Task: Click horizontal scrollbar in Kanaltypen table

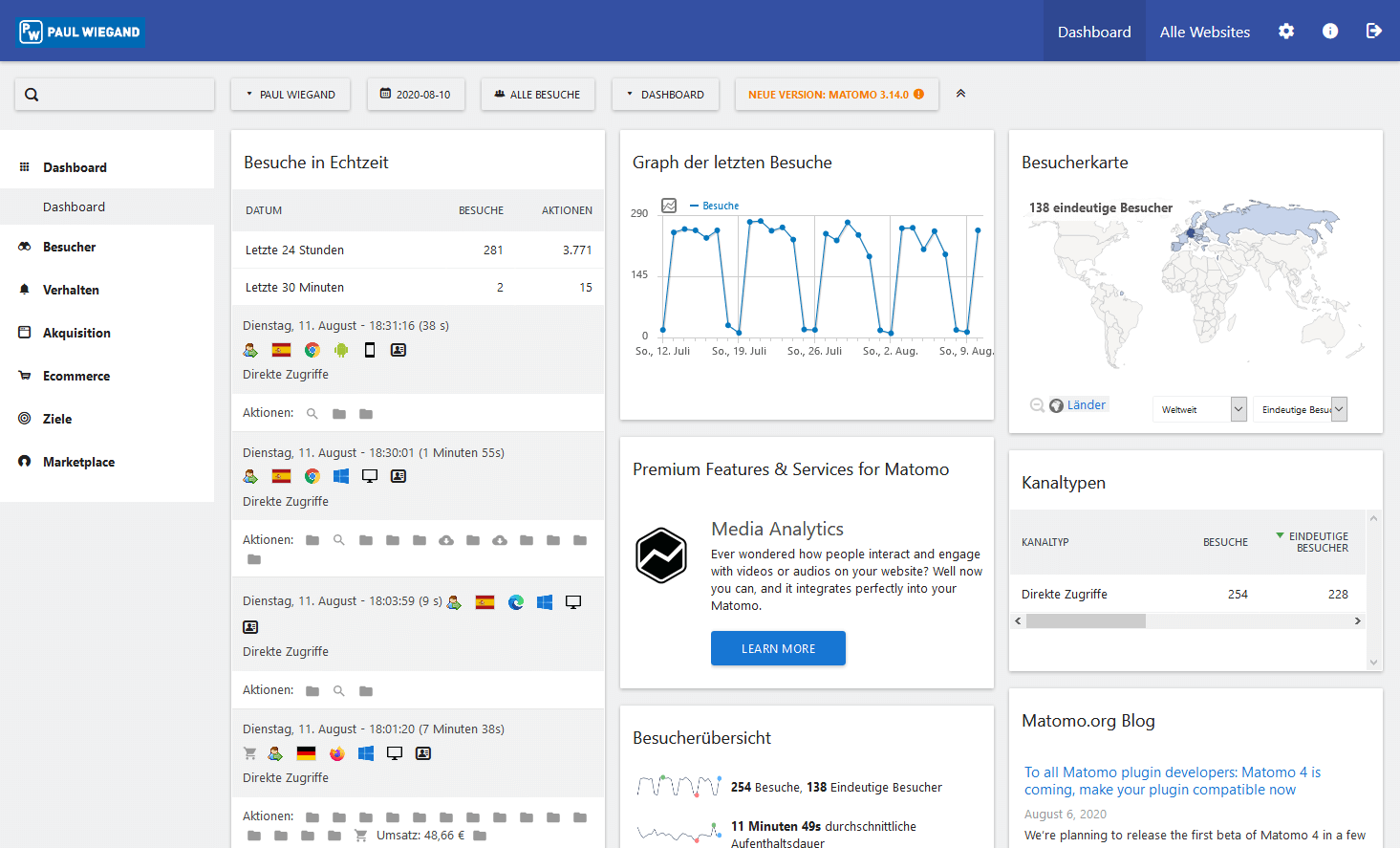Action: (1086, 621)
